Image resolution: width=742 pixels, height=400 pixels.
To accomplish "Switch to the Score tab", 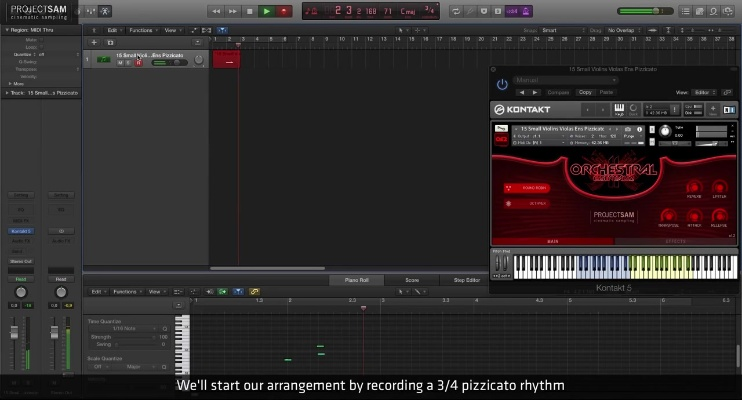I will [x=411, y=280].
